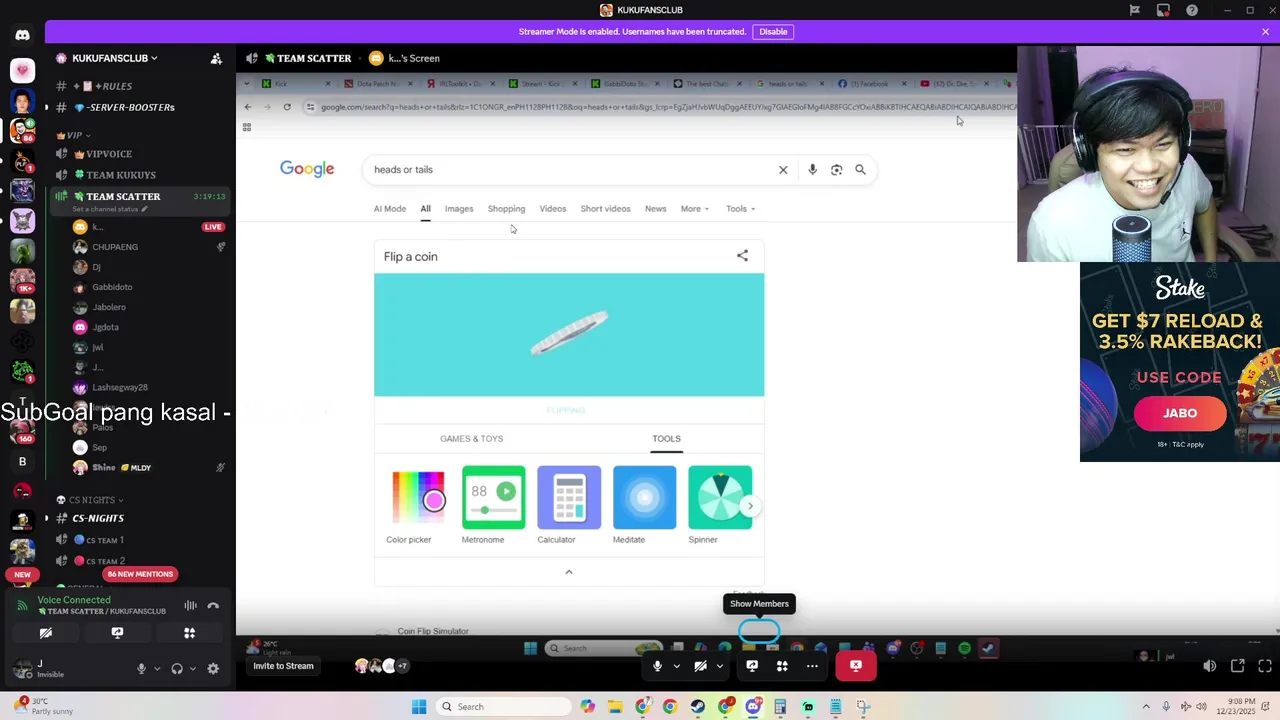
Task: Click the Google logo
Action: point(307,169)
